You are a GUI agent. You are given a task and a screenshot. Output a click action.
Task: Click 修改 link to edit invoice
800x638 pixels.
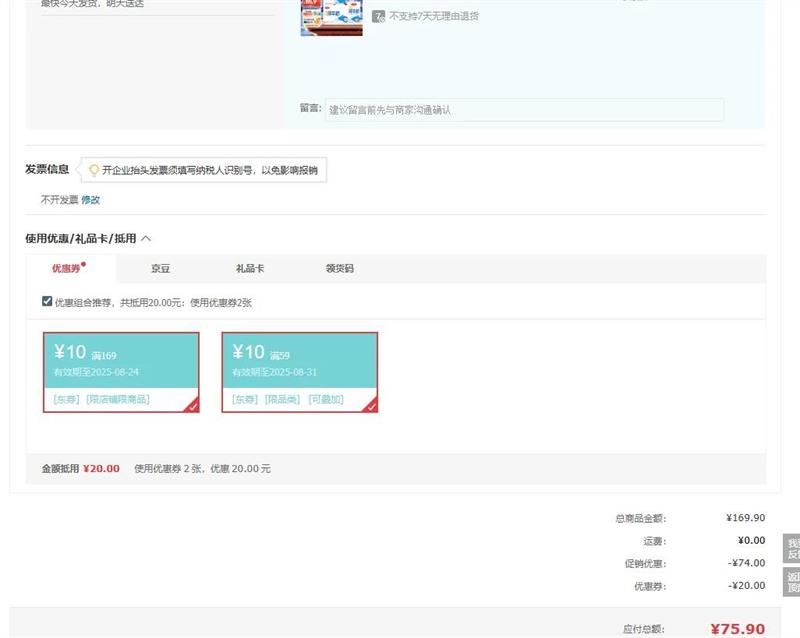point(90,200)
